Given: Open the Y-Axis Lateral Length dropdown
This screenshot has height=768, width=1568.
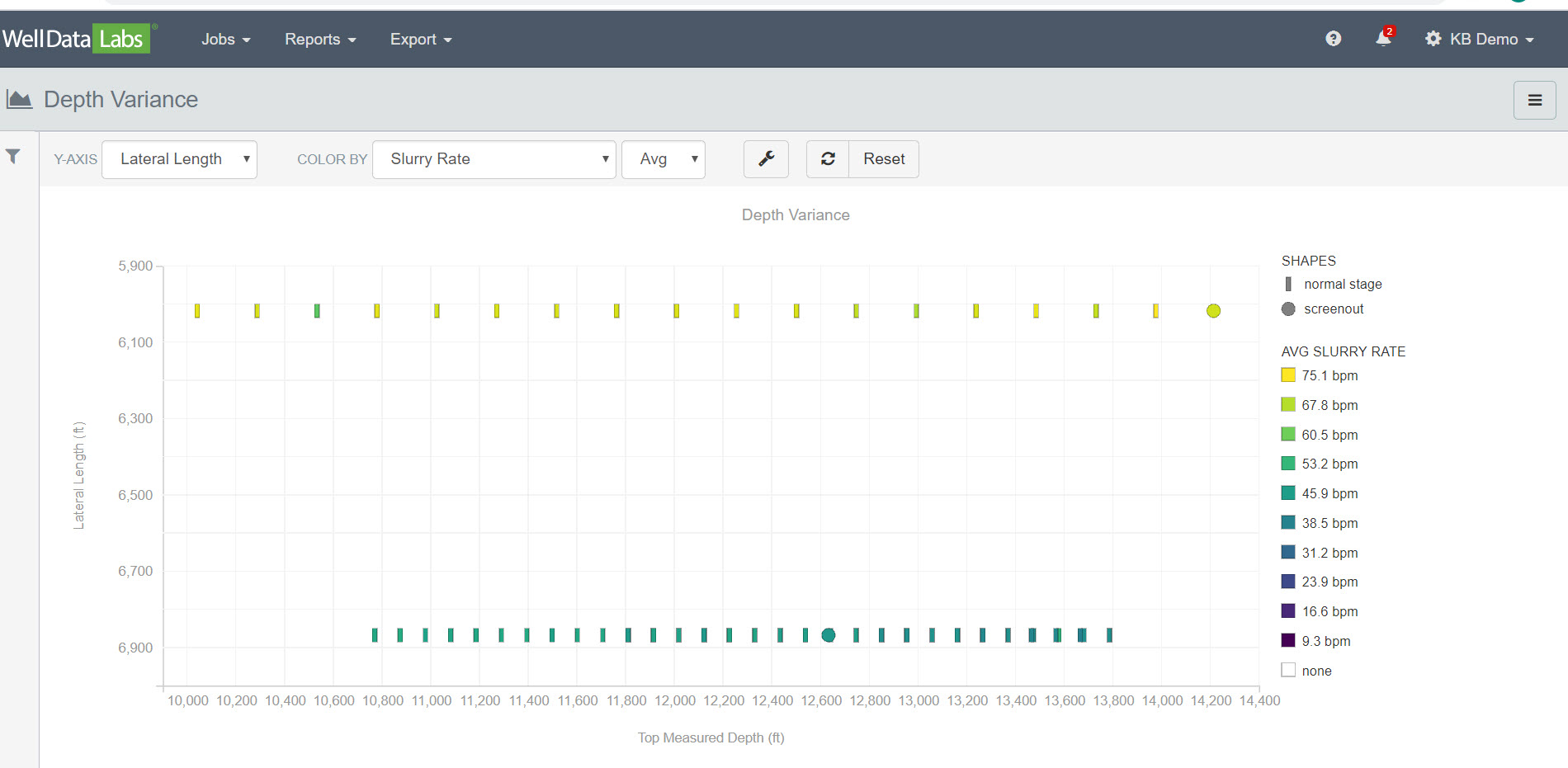Looking at the screenshot, I should (x=180, y=159).
